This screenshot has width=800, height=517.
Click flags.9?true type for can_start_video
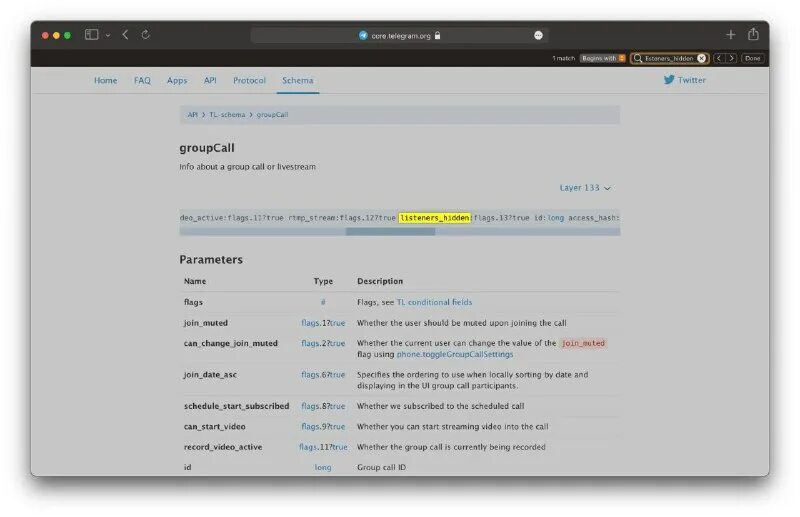tap(323, 427)
